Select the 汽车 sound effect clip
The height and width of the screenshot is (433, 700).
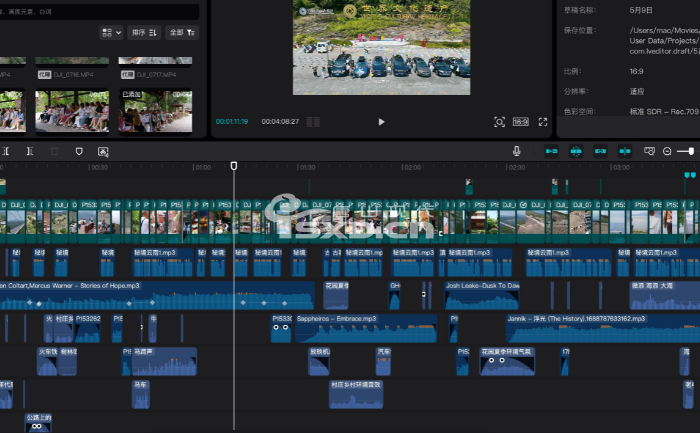pyautogui.click(x=383, y=362)
